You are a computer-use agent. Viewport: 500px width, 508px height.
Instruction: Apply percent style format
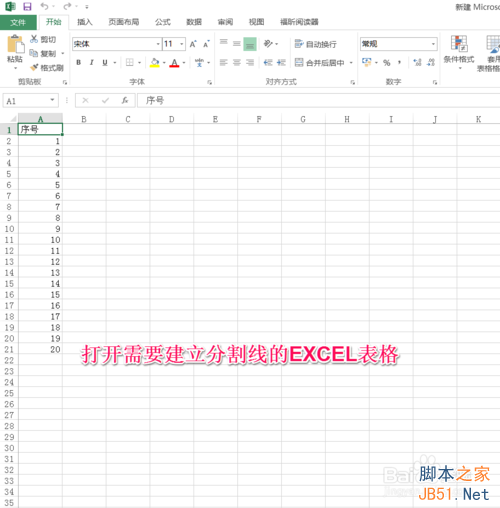coord(387,62)
